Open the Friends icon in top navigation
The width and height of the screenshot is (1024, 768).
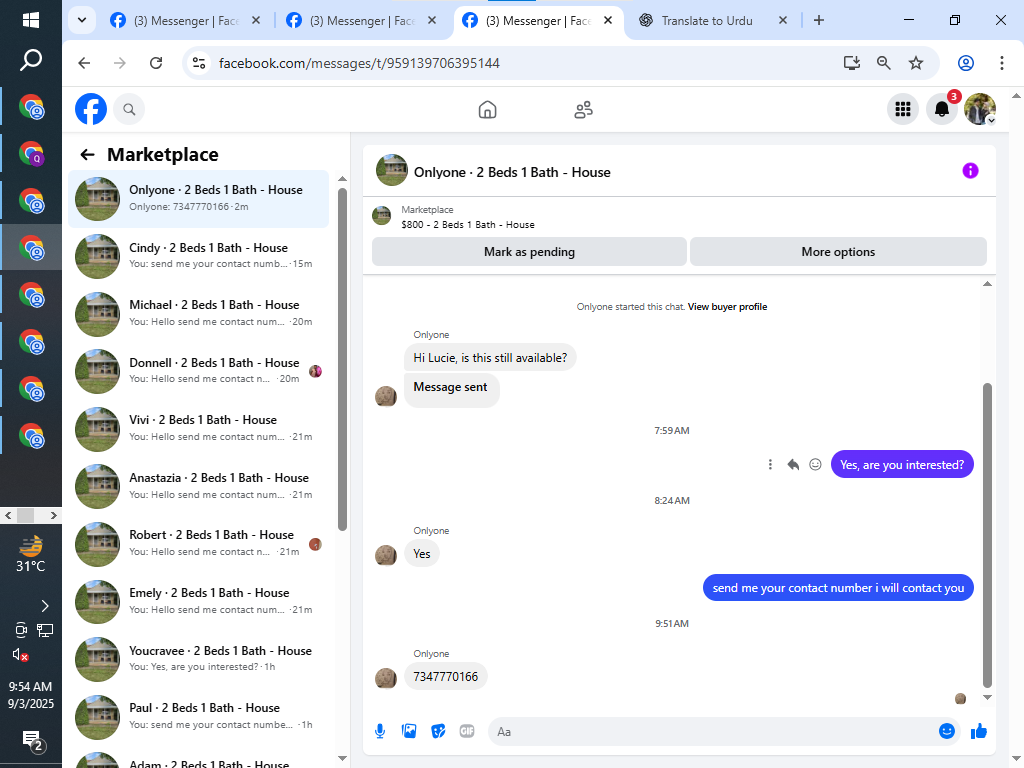[x=583, y=110]
